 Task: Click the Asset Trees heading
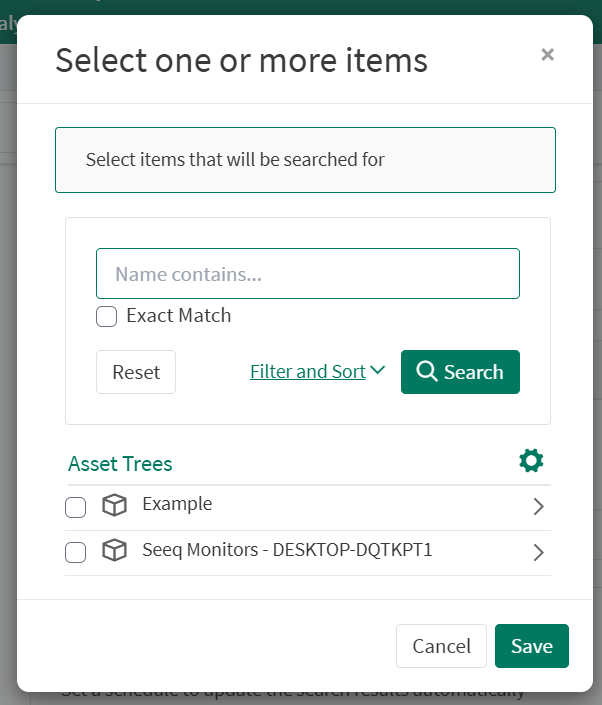point(120,464)
